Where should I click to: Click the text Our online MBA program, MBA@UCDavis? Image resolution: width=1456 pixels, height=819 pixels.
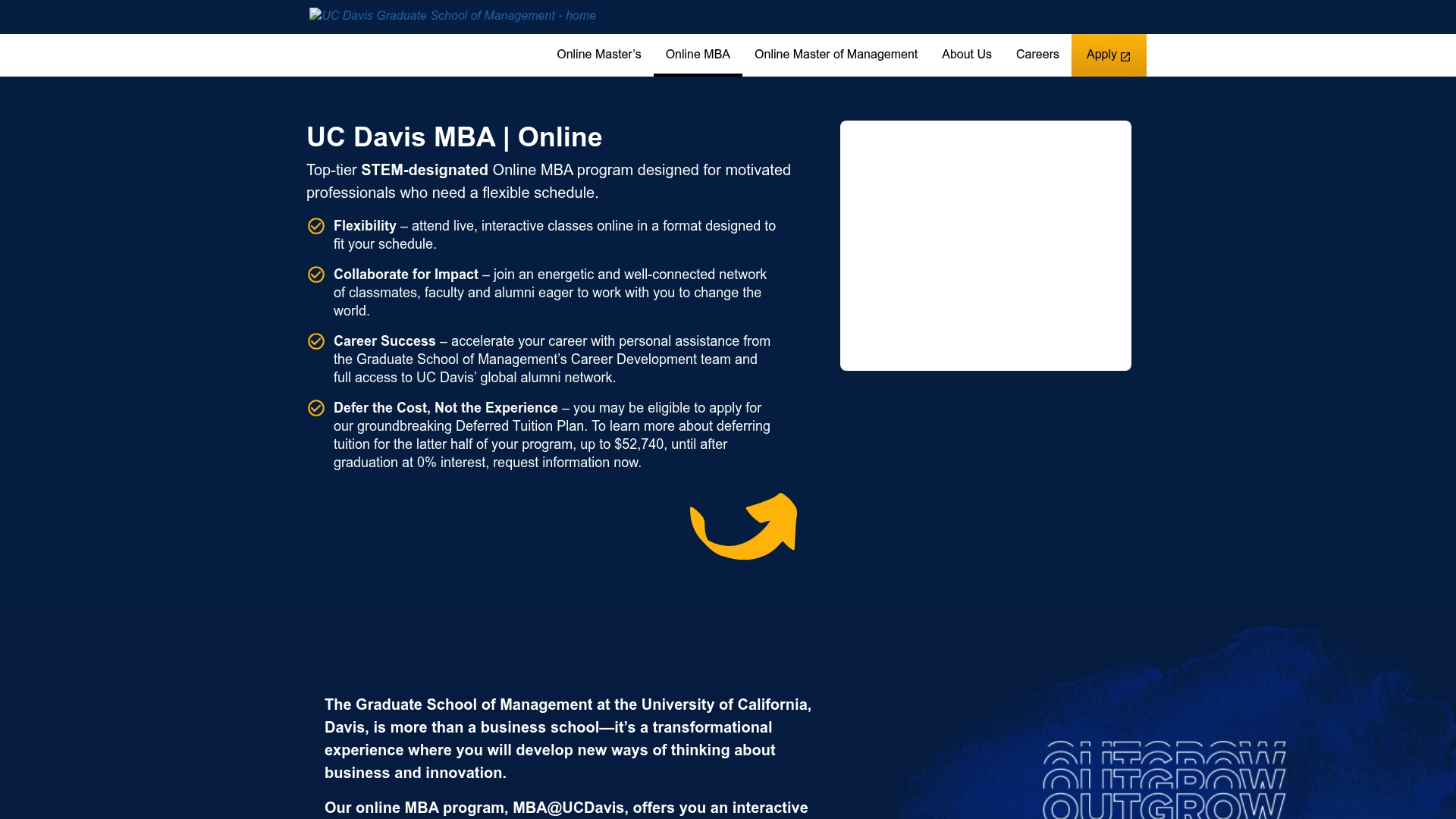(476, 808)
